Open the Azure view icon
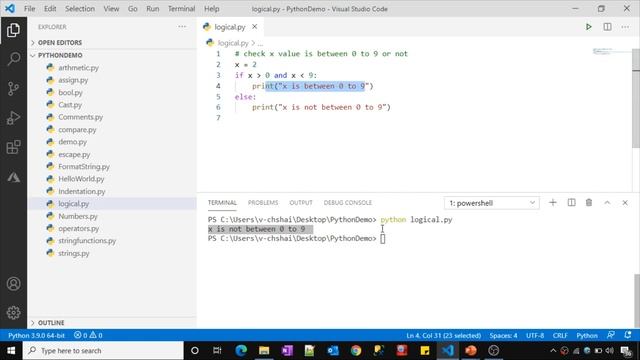Viewport: 640px width, 360px height. coord(13,177)
